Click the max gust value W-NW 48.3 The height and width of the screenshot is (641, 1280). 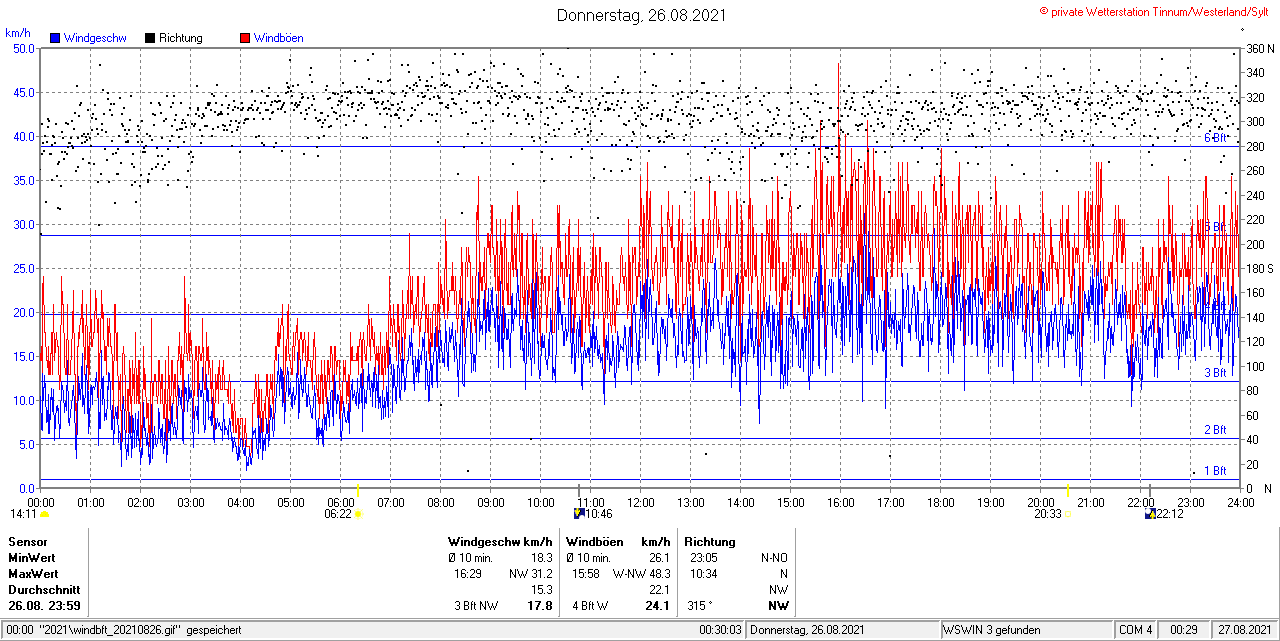pos(641,574)
